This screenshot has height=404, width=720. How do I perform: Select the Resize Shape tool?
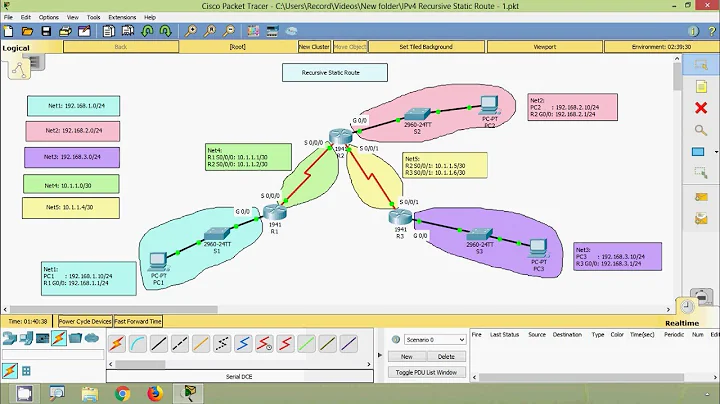pyautogui.click(x=701, y=173)
